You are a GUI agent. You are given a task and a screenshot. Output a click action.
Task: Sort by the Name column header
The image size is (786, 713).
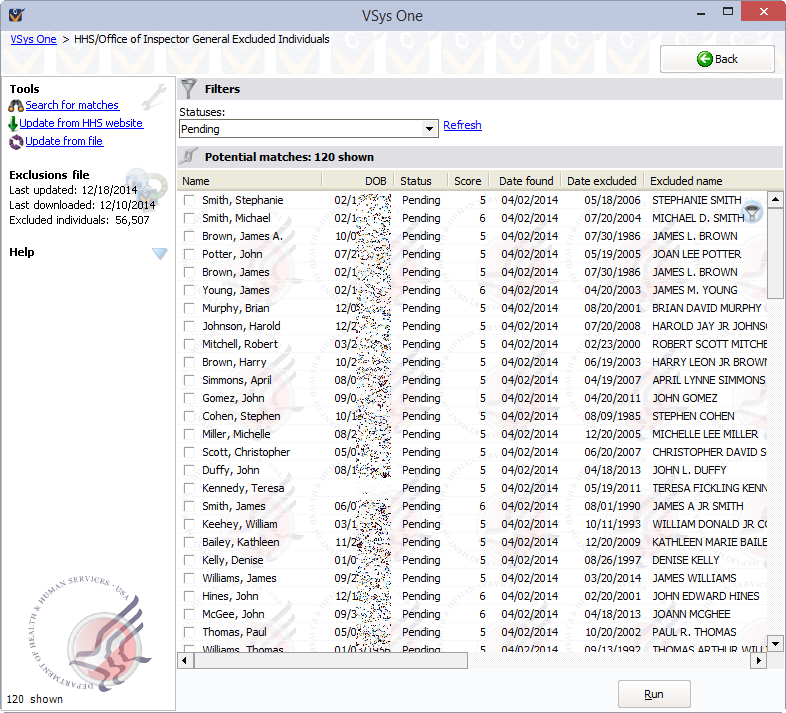coord(250,181)
